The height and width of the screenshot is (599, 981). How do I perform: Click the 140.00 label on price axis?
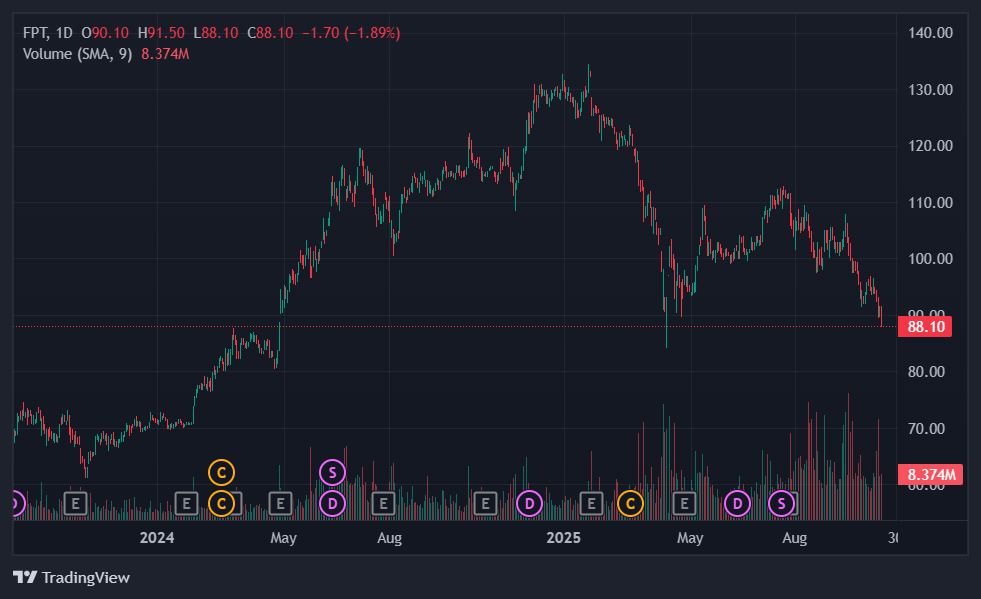tap(930, 33)
